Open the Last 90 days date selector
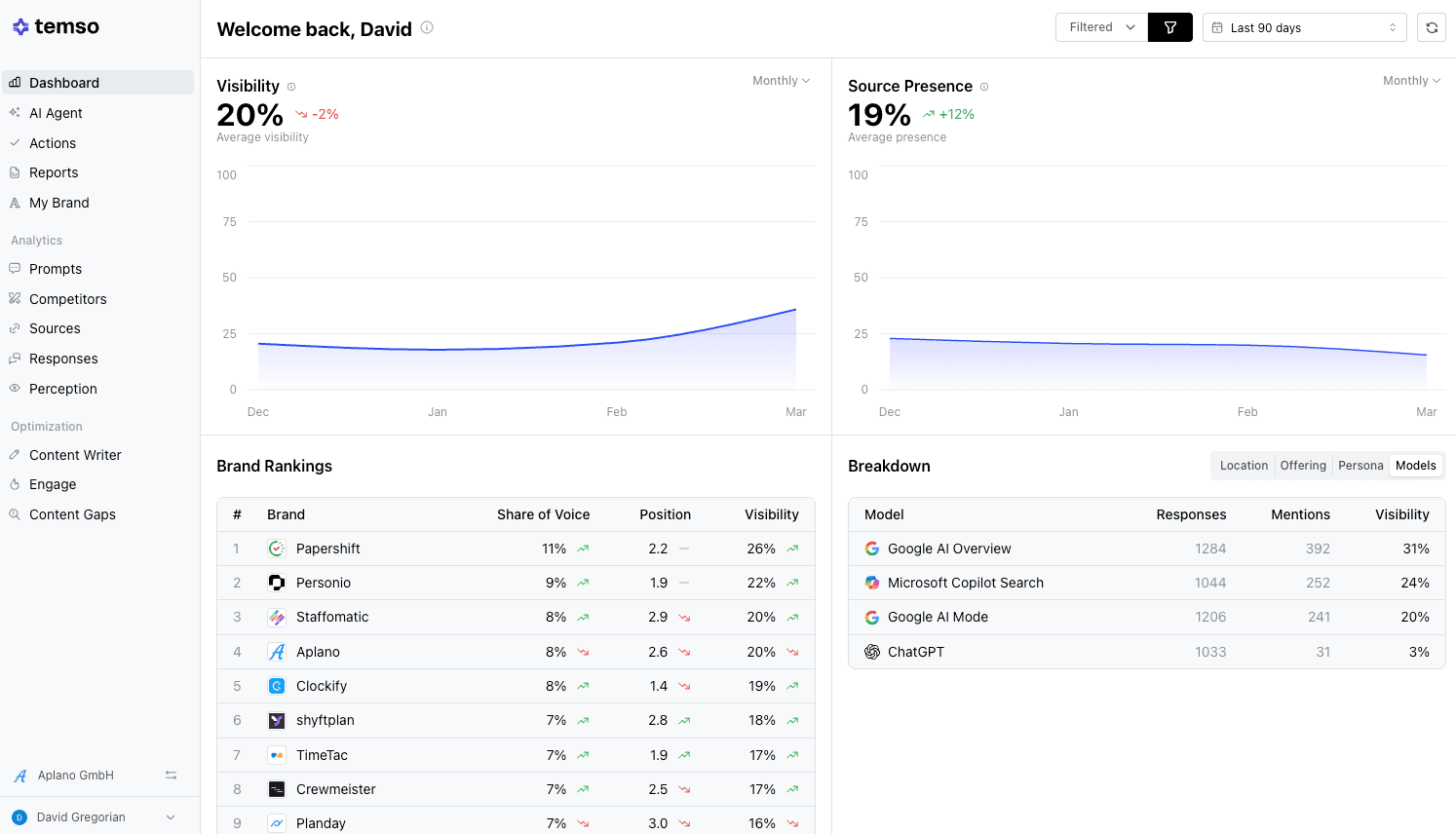This screenshot has width=1456, height=834. pos(1304,27)
